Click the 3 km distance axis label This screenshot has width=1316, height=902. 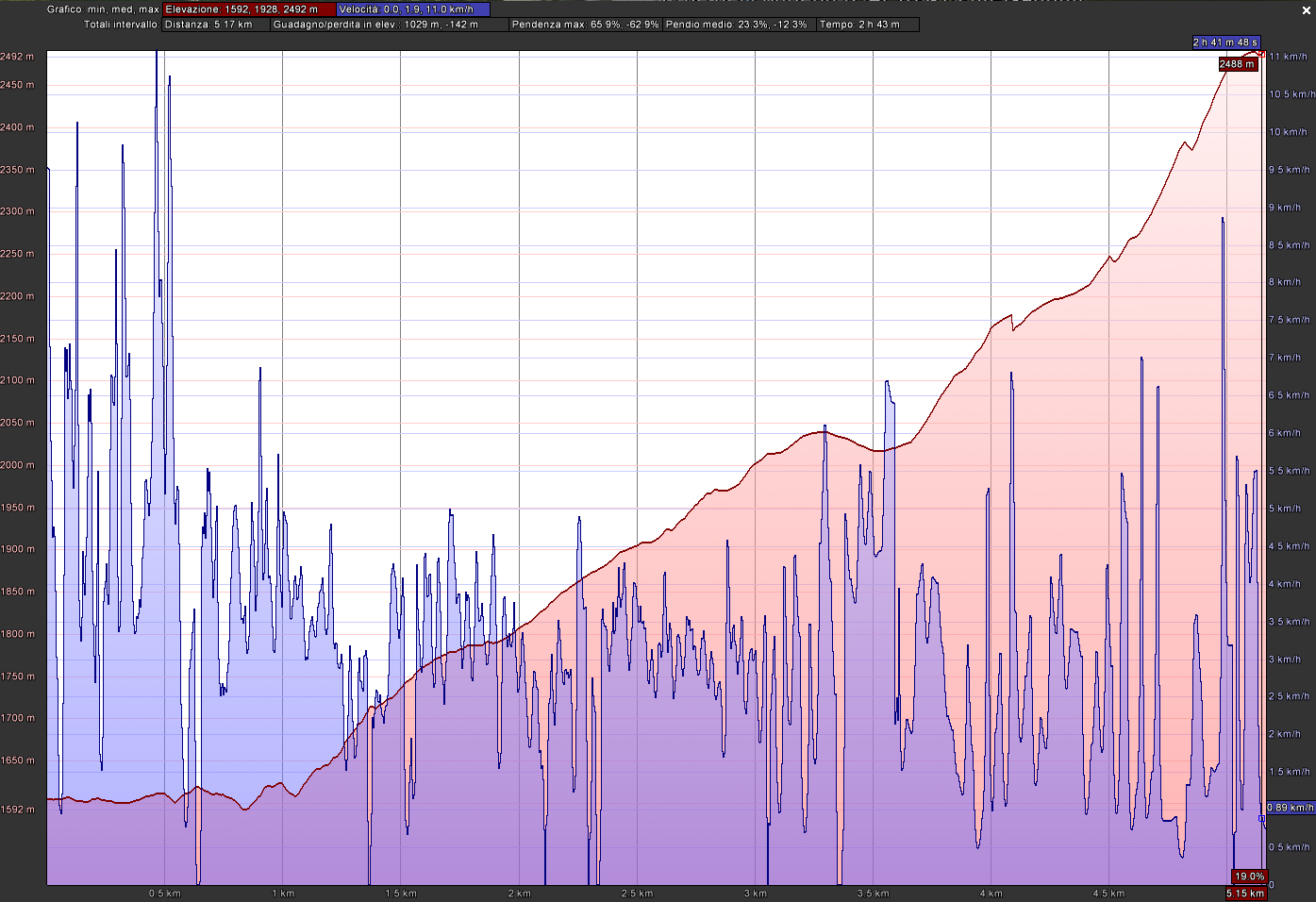755,894
